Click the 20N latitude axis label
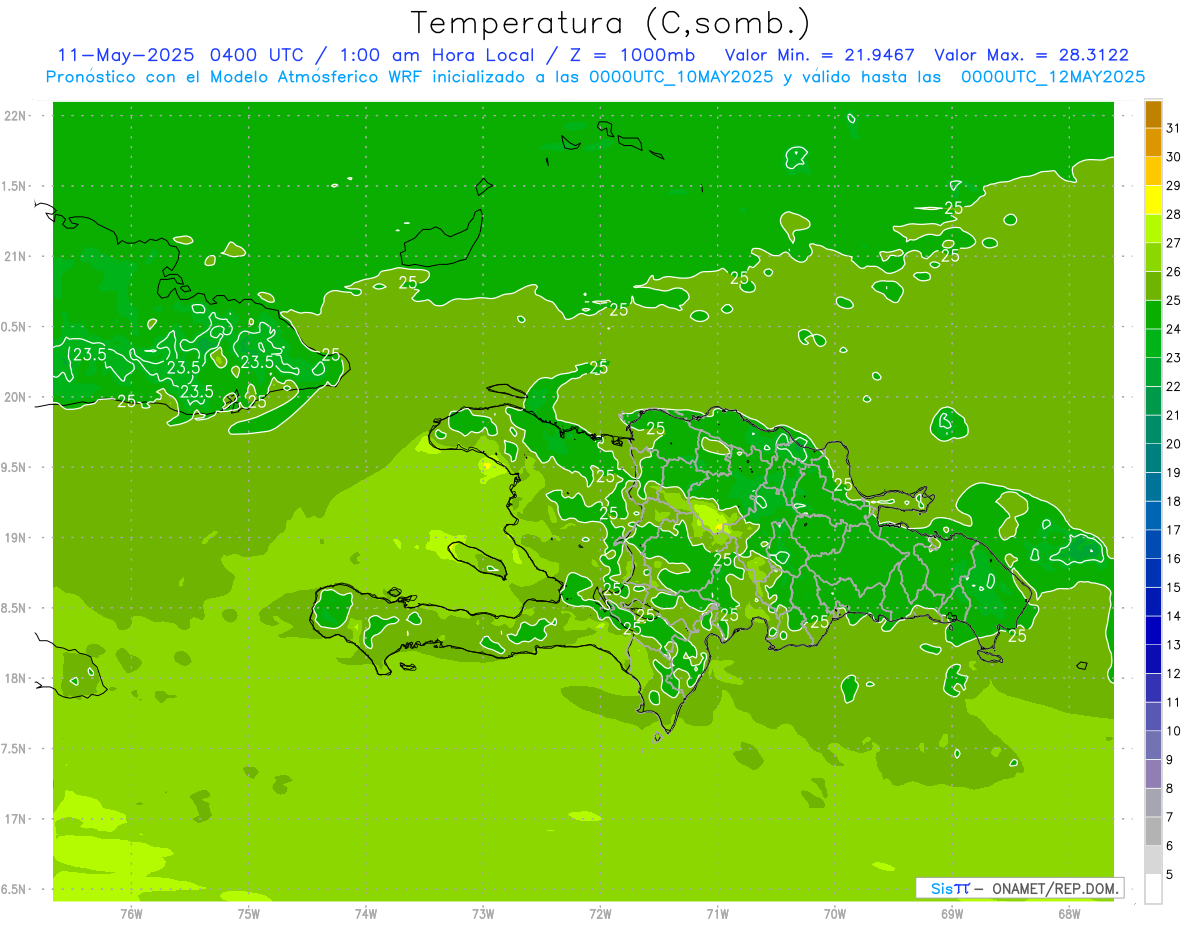The width and height of the screenshot is (1200, 927). 16,397
